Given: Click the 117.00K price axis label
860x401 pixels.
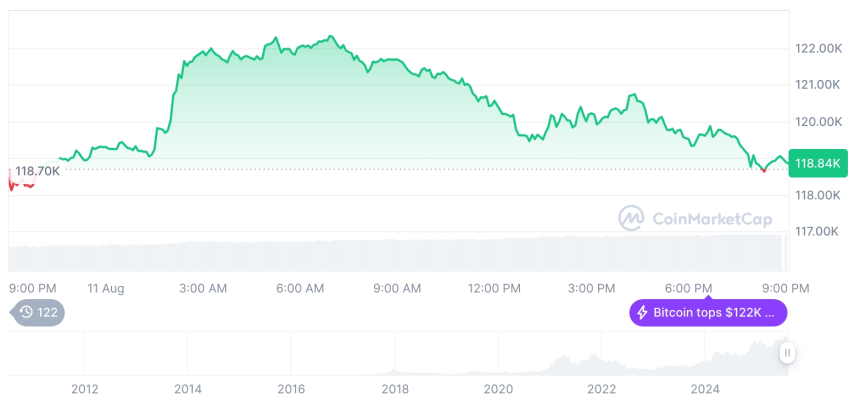Looking at the screenshot, I should 817,231.
